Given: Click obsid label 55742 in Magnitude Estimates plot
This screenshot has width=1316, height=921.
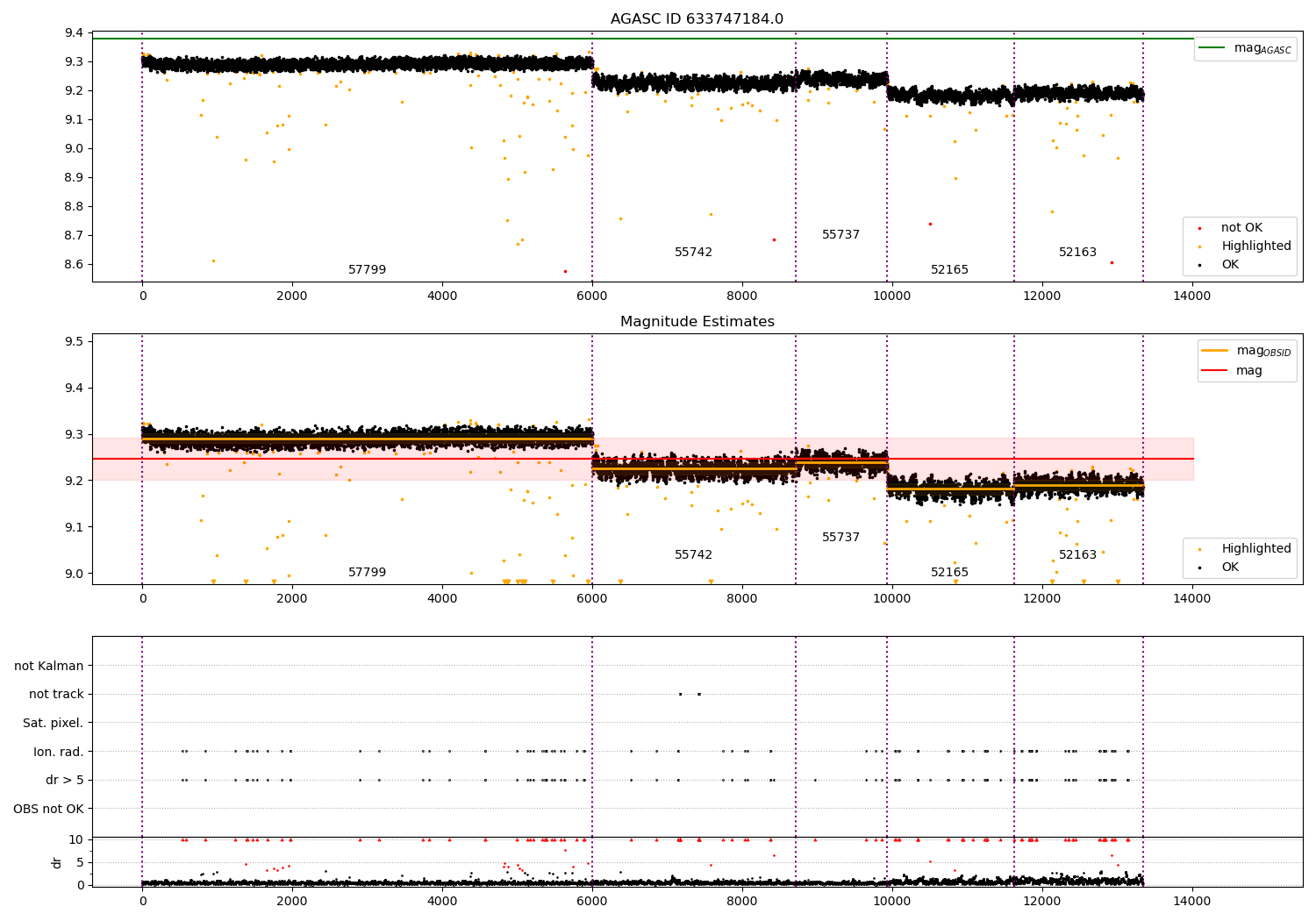Looking at the screenshot, I should coord(693,554).
